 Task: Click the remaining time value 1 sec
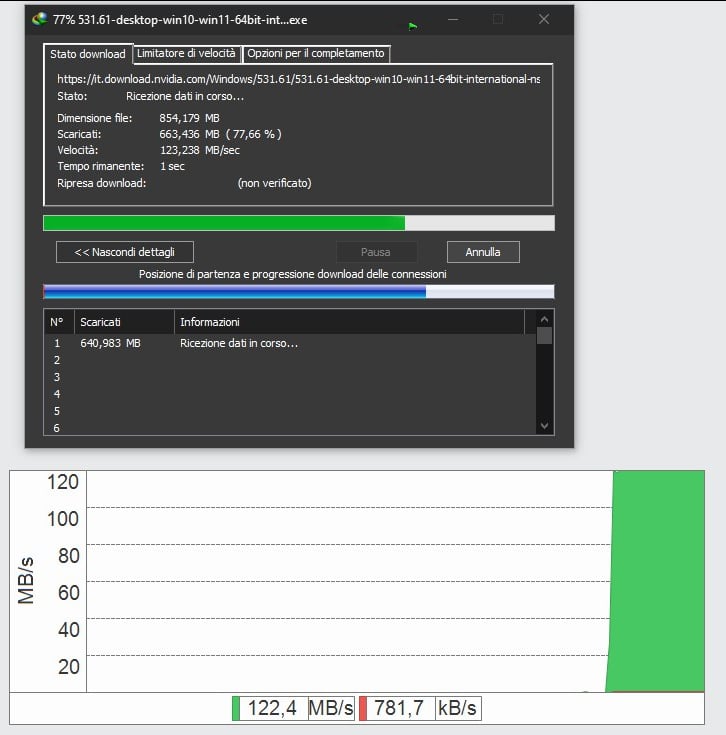[172, 166]
